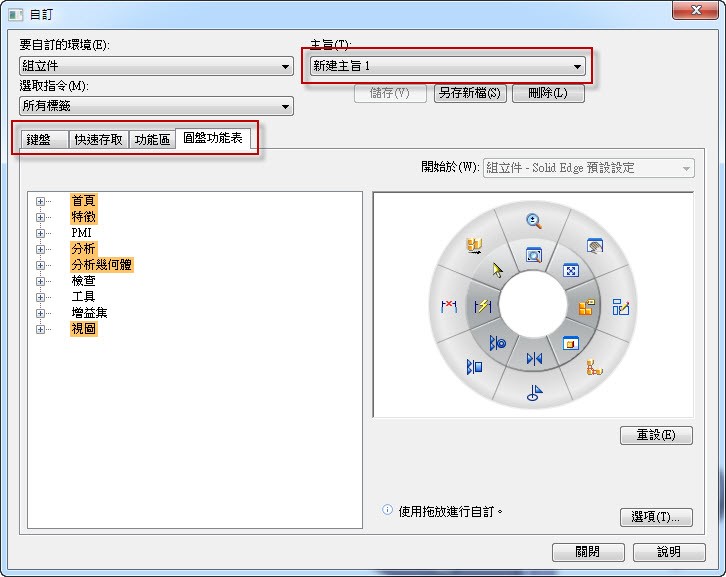Viewport: 726px width, 577px height.
Task: Click the hand sketch window icon on outer ring
Action: pyautogui.click(x=595, y=246)
